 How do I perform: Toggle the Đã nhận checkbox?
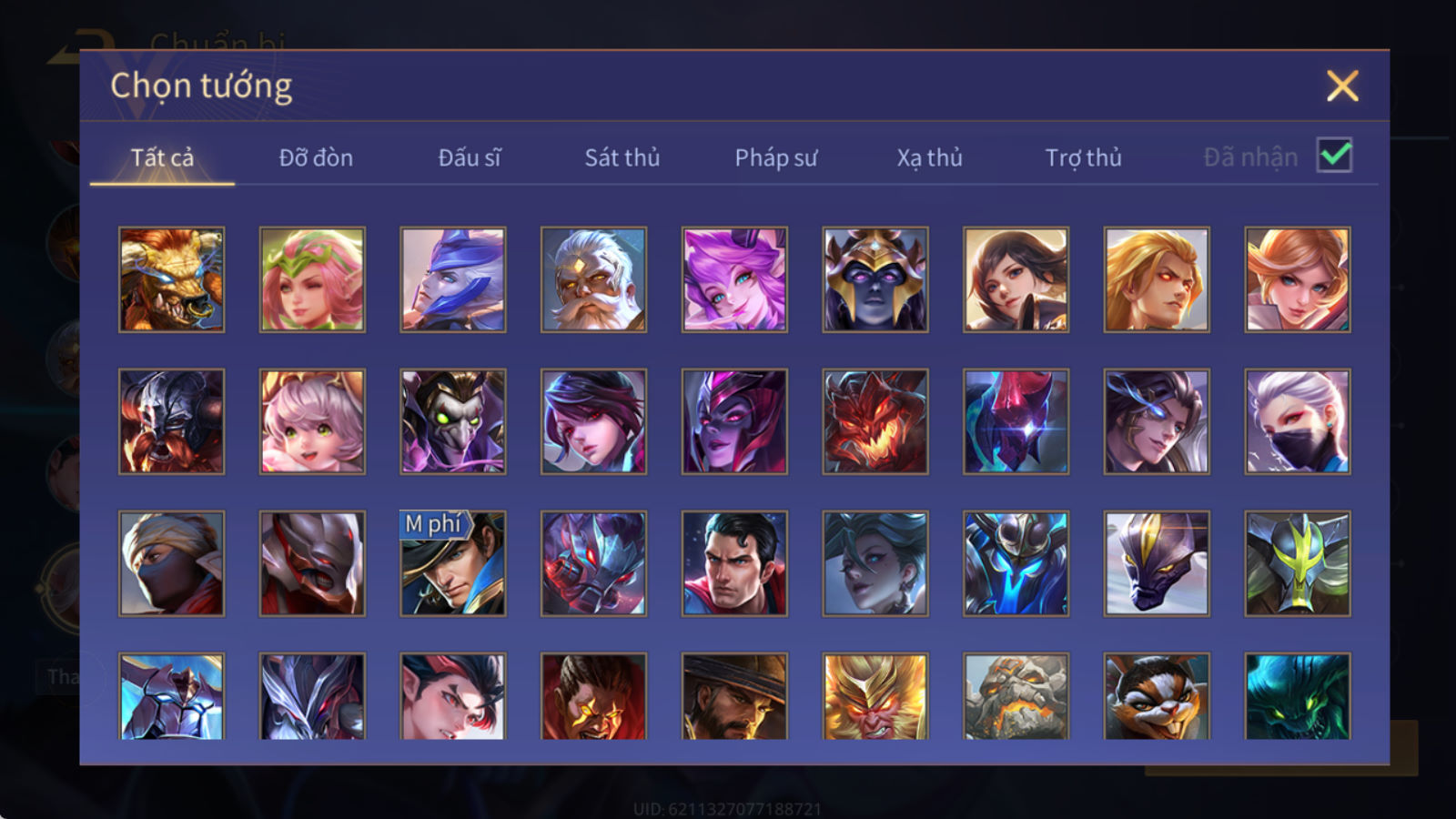click(x=1335, y=156)
